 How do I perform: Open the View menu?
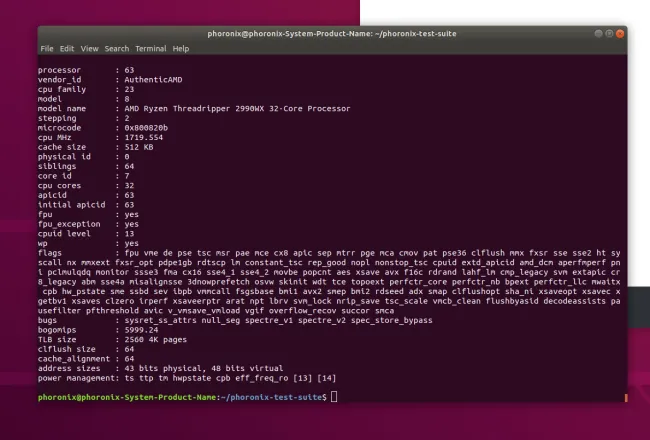point(90,49)
